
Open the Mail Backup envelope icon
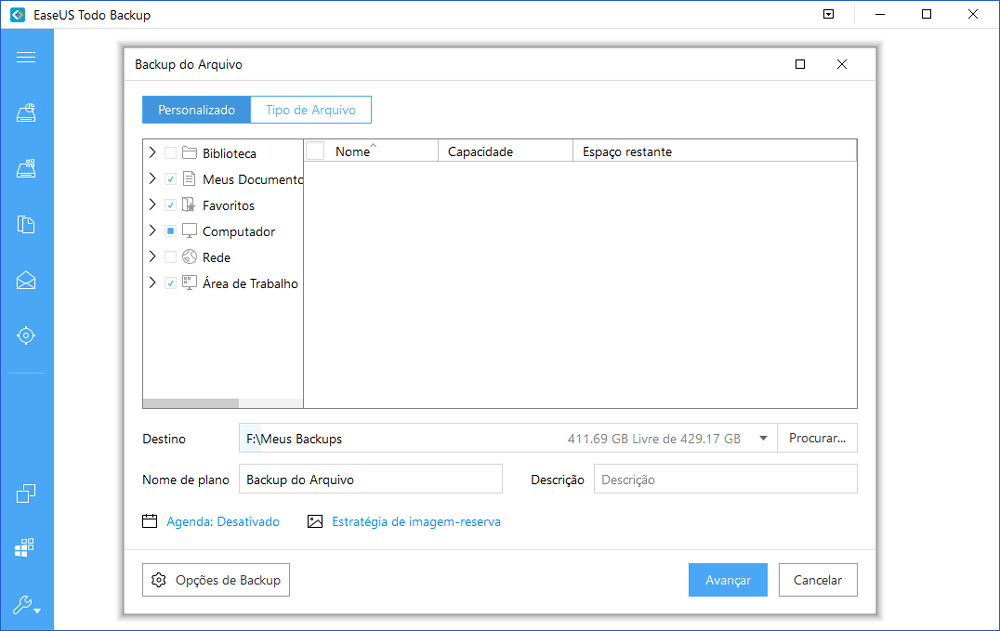[27, 280]
